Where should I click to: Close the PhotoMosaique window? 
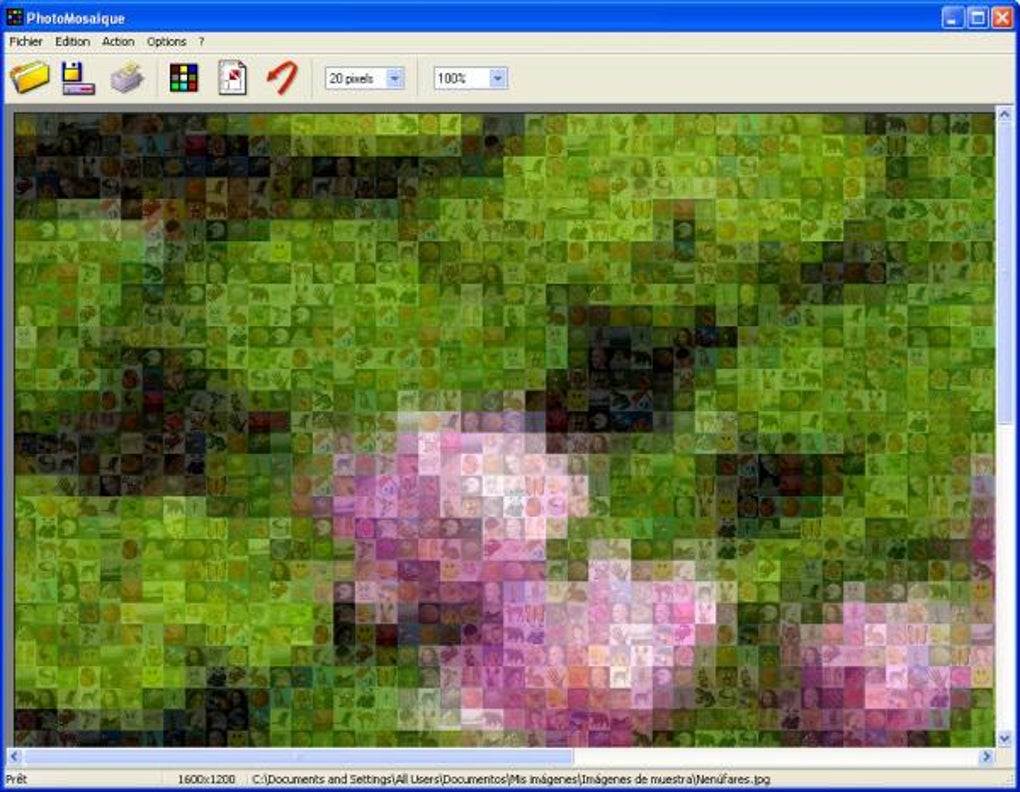click(1002, 18)
